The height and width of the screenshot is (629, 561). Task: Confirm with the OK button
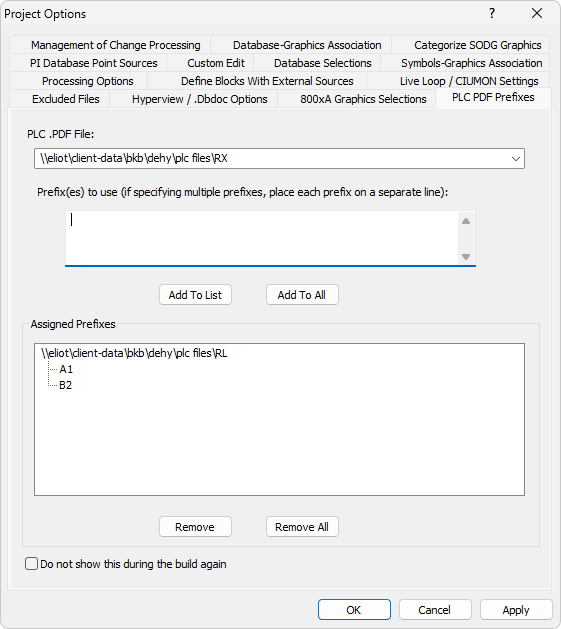(x=354, y=610)
